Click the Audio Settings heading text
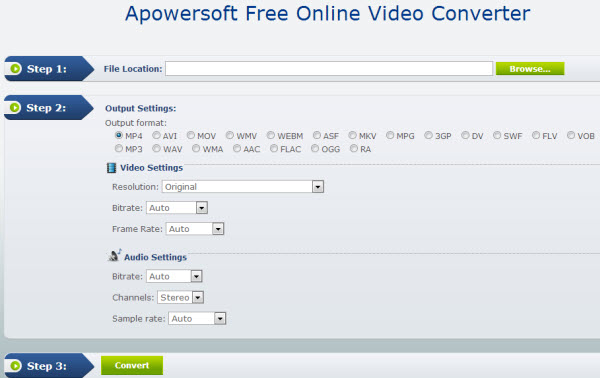This screenshot has height=378, width=600. 155,257
